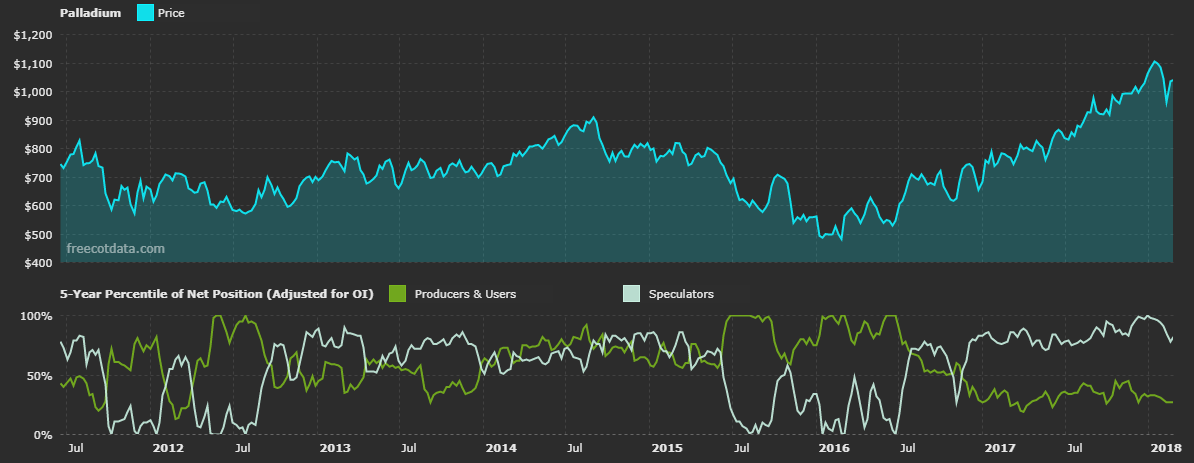Click the $600 price axis label
This screenshot has height=463, width=1194.
click(x=38, y=206)
